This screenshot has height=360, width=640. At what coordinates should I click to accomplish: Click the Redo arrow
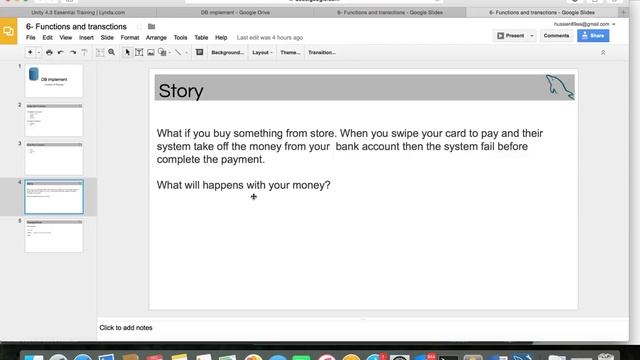(x=73, y=52)
